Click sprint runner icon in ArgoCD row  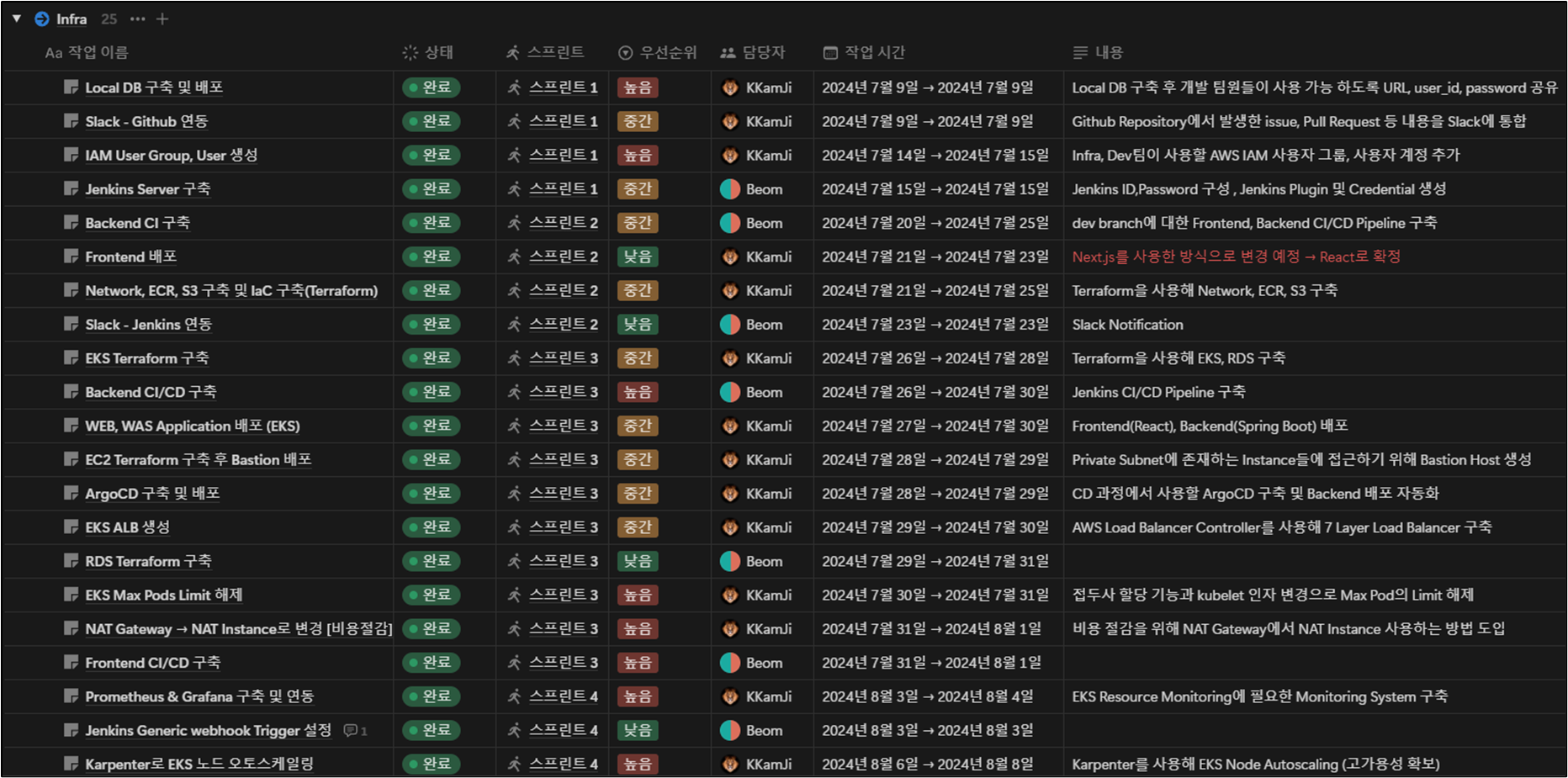[514, 494]
